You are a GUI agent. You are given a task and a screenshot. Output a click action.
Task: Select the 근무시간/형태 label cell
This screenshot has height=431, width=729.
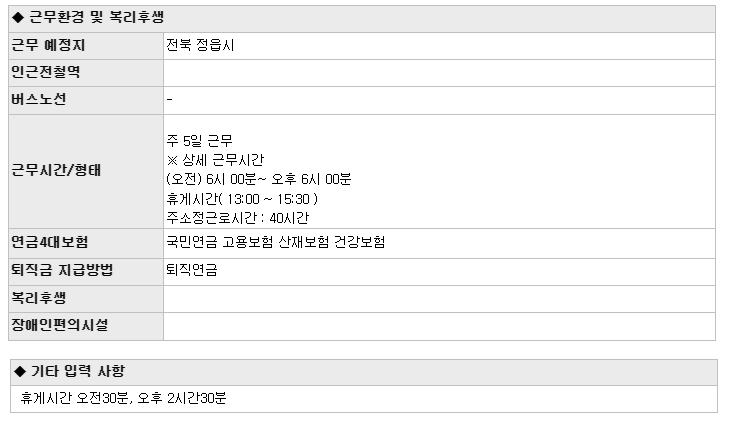[86, 172]
